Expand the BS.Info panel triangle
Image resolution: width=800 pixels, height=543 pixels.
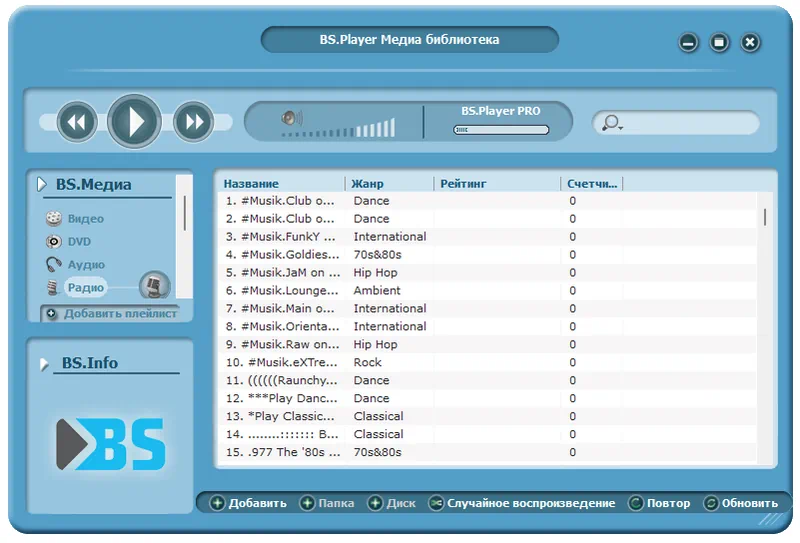pos(44,364)
